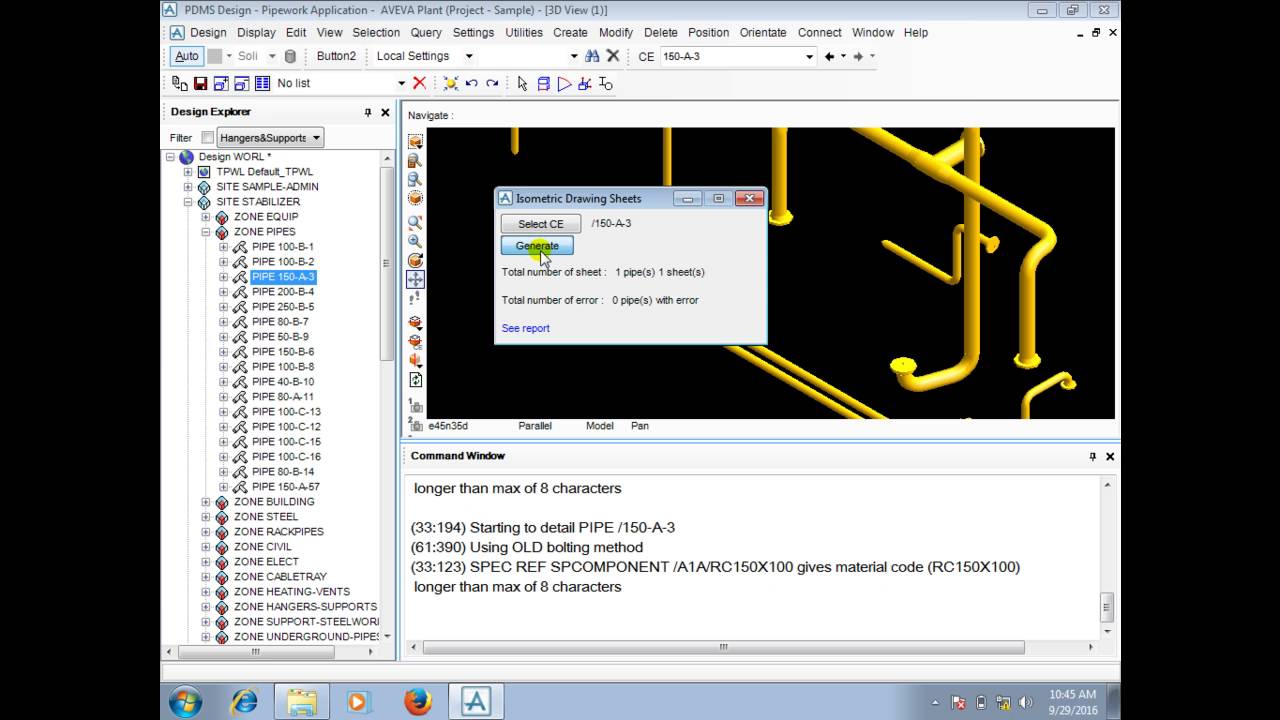The height and width of the screenshot is (720, 1280).
Task: Click the grey colour swatch beside Auto
Action: pyautogui.click(x=214, y=56)
